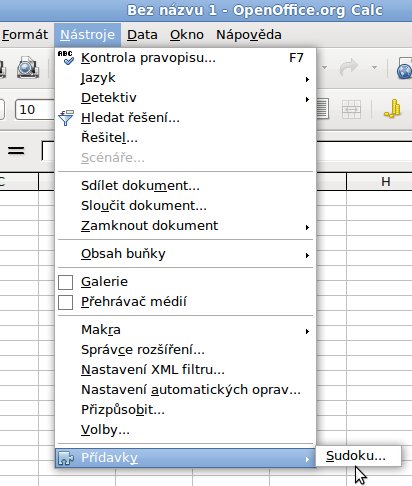This screenshot has height=486, width=412.
Task: Click the globe hyperlink toolbar icon
Action: 404,68
